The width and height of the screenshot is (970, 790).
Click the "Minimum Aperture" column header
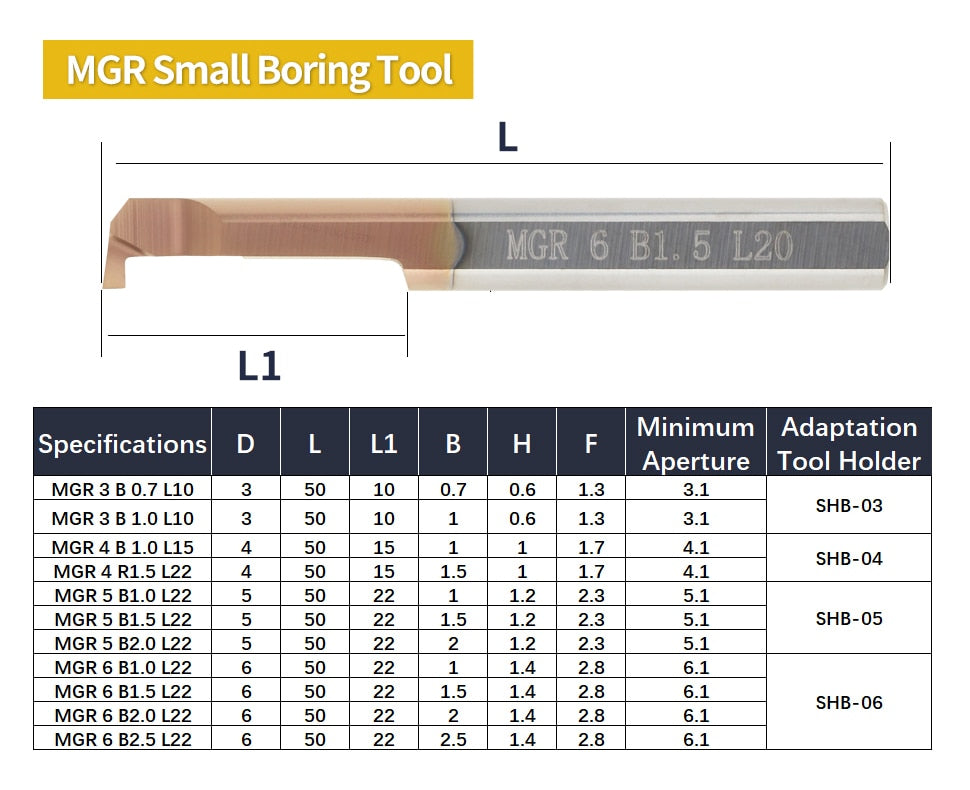coord(695,443)
